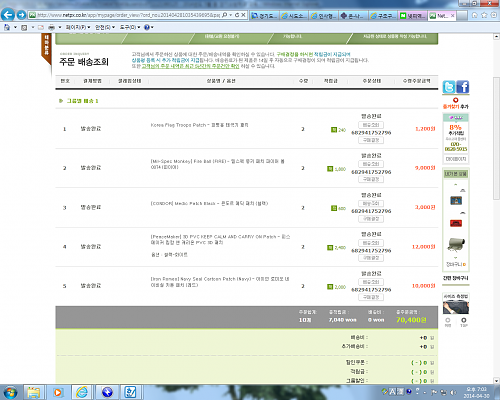Click the 8% 추가적립 banner in sidebar
500x400 pixels.
456,133
